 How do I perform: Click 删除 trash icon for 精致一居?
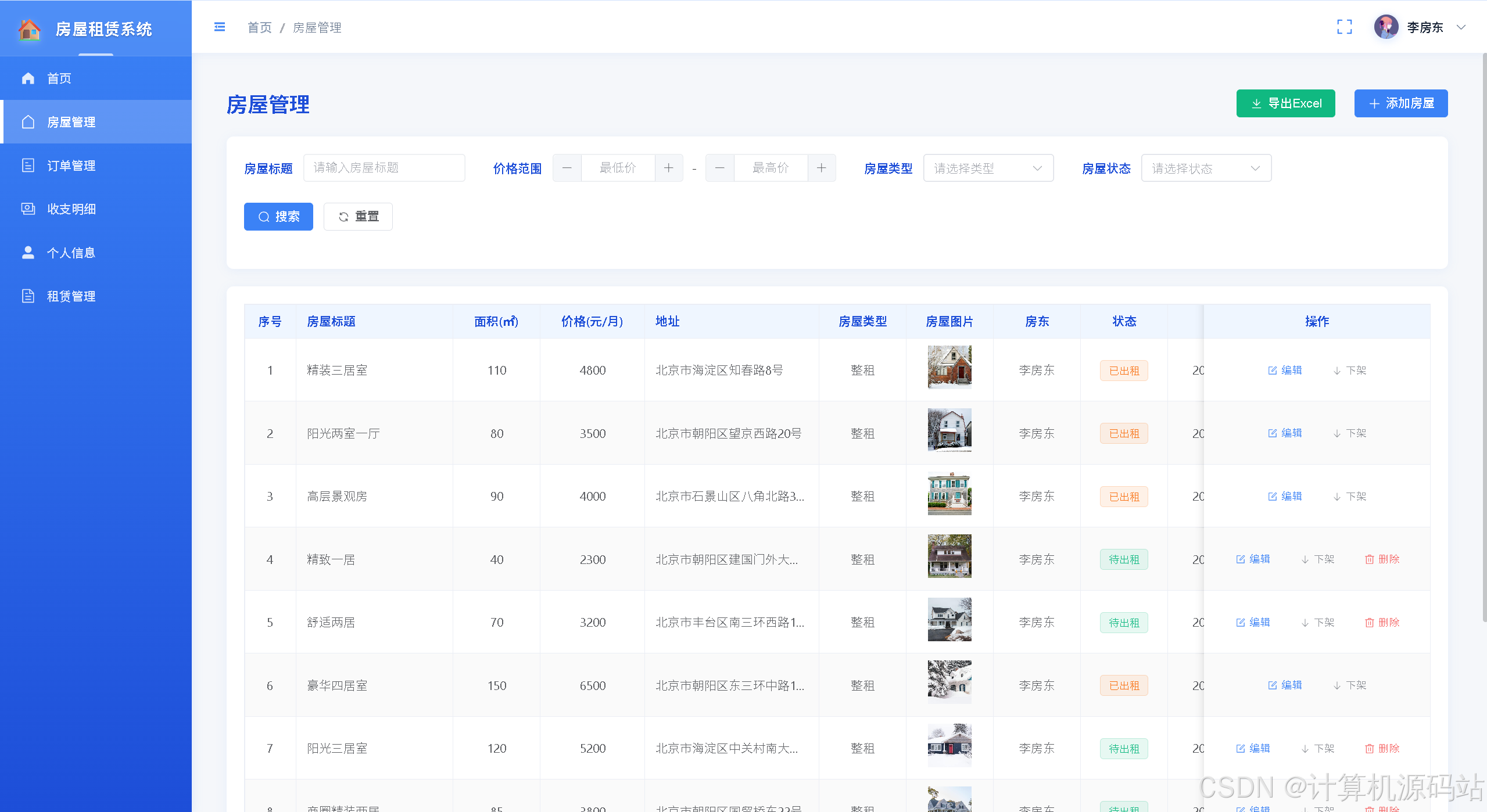click(x=1369, y=559)
